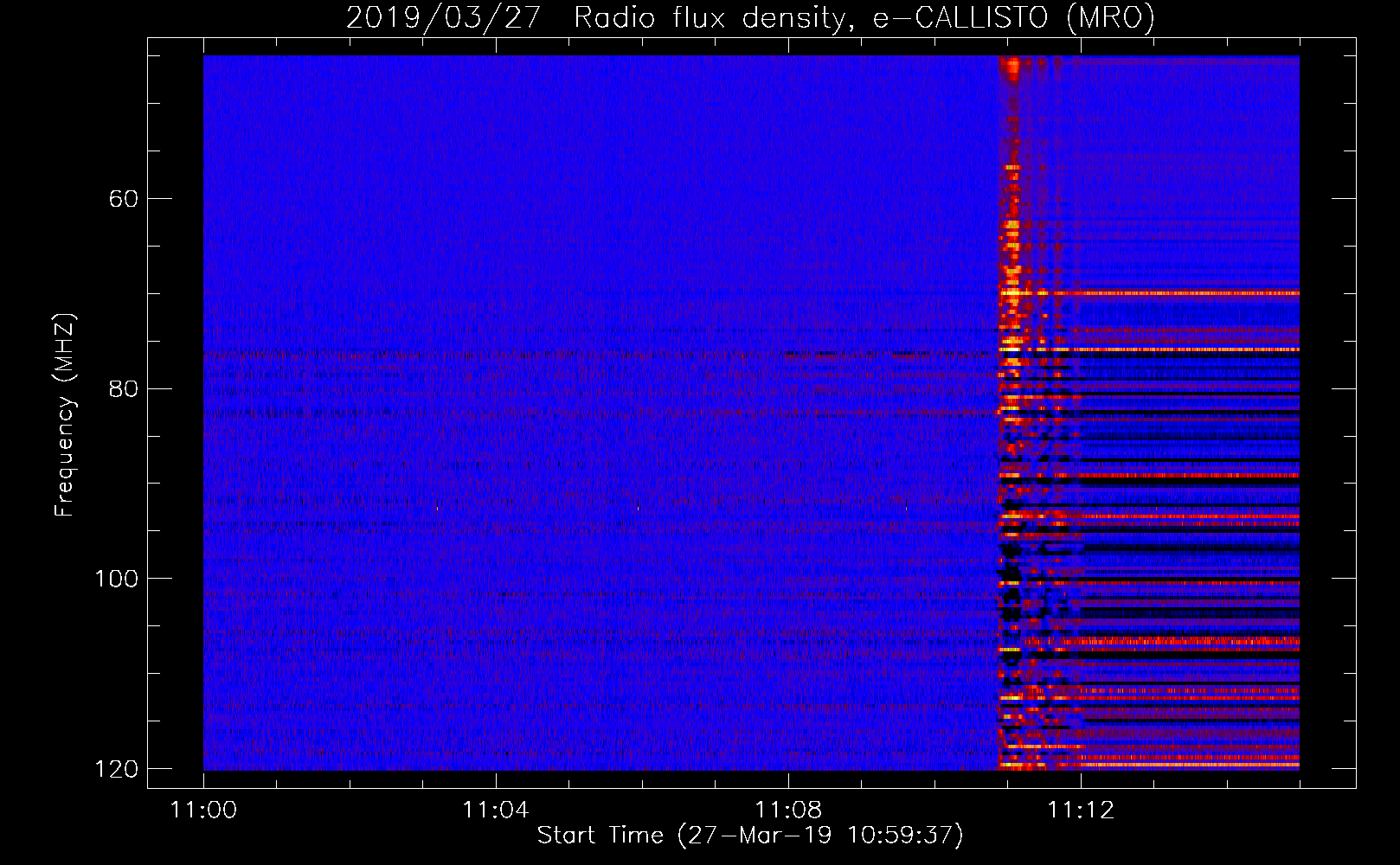
Task: Click the 120 frequency tick label
Action: [x=116, y=769]
